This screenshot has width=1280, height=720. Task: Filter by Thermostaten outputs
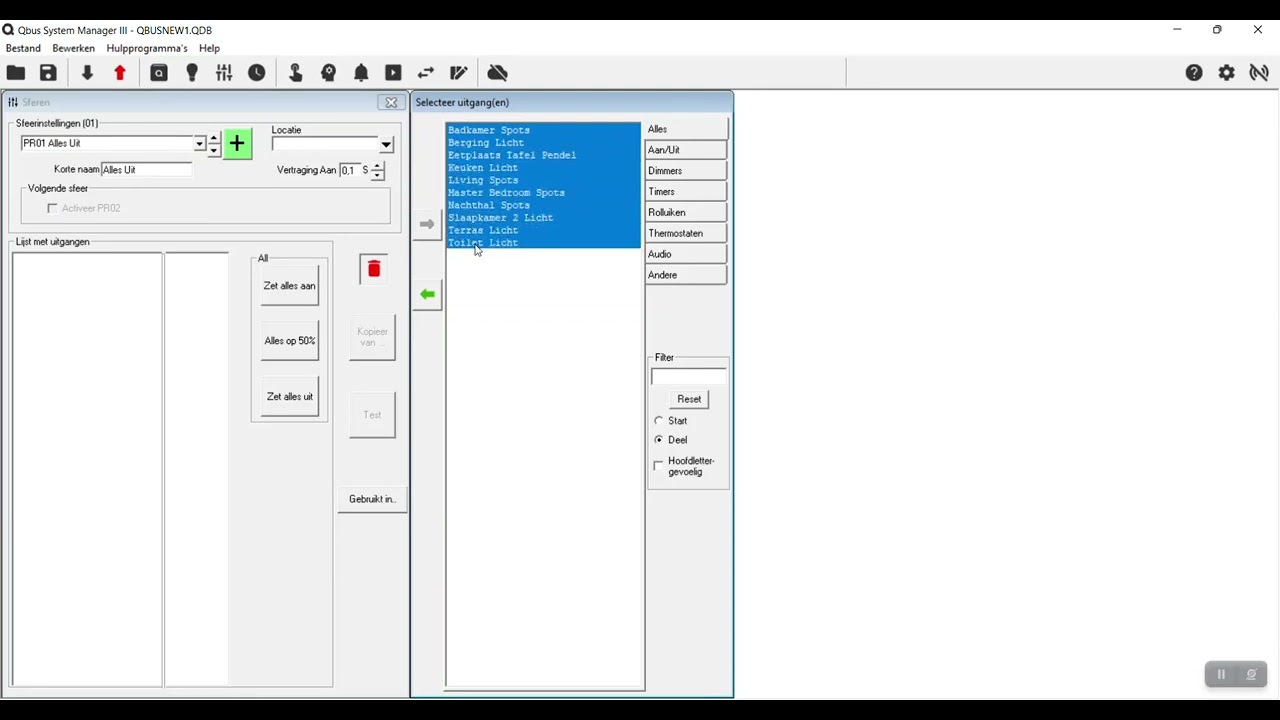click(x=686, y=234)
